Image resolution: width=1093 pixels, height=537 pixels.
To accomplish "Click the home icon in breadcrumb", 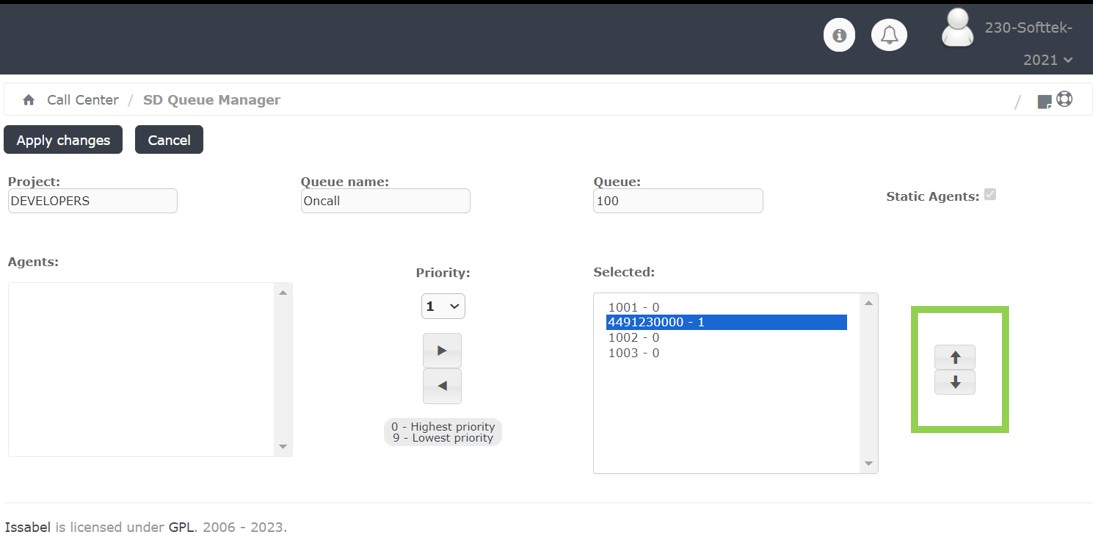I will click(28, 100).
